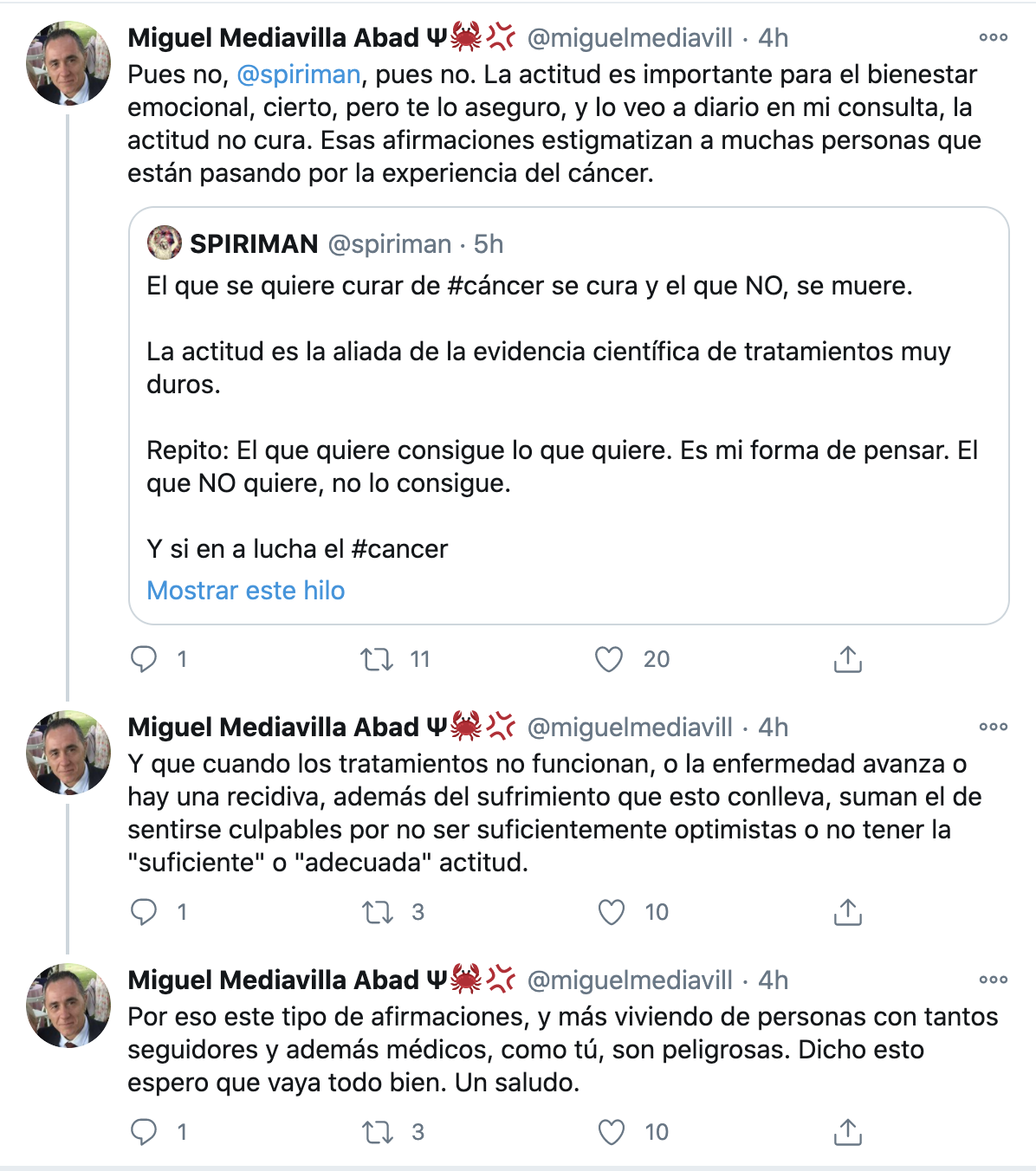Retweet the first tweet in the thread
This screenshot has width=1036, height=1171.
pyautogui.click(x=379, y=659)
